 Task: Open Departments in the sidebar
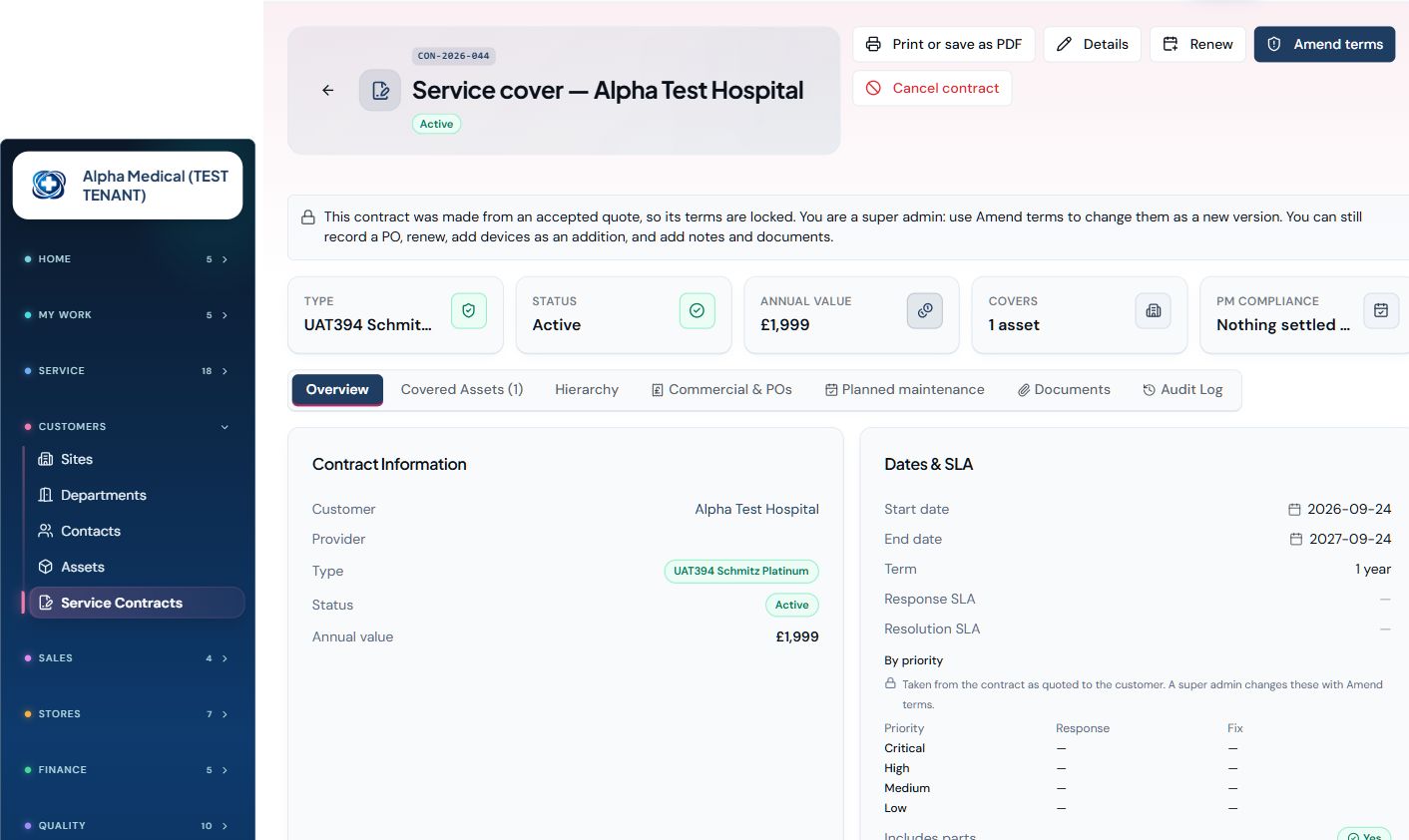point(137,495)
